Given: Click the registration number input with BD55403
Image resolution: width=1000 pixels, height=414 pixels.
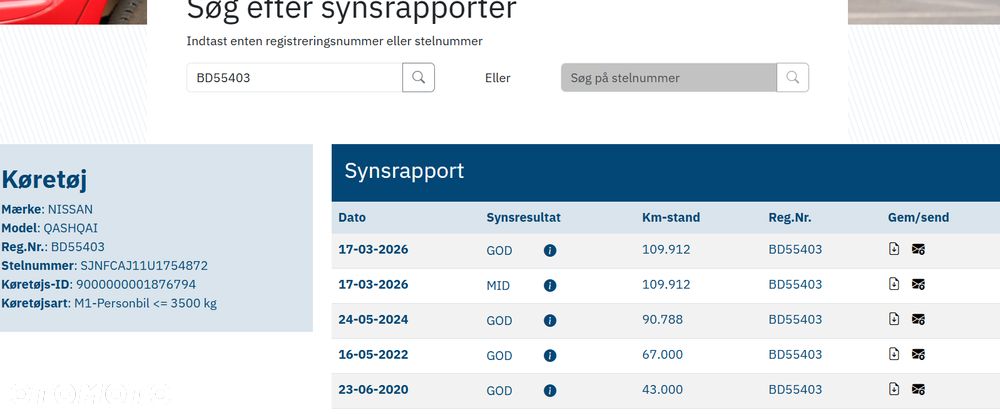Looking at the screenshot, I should click(294, 78).
